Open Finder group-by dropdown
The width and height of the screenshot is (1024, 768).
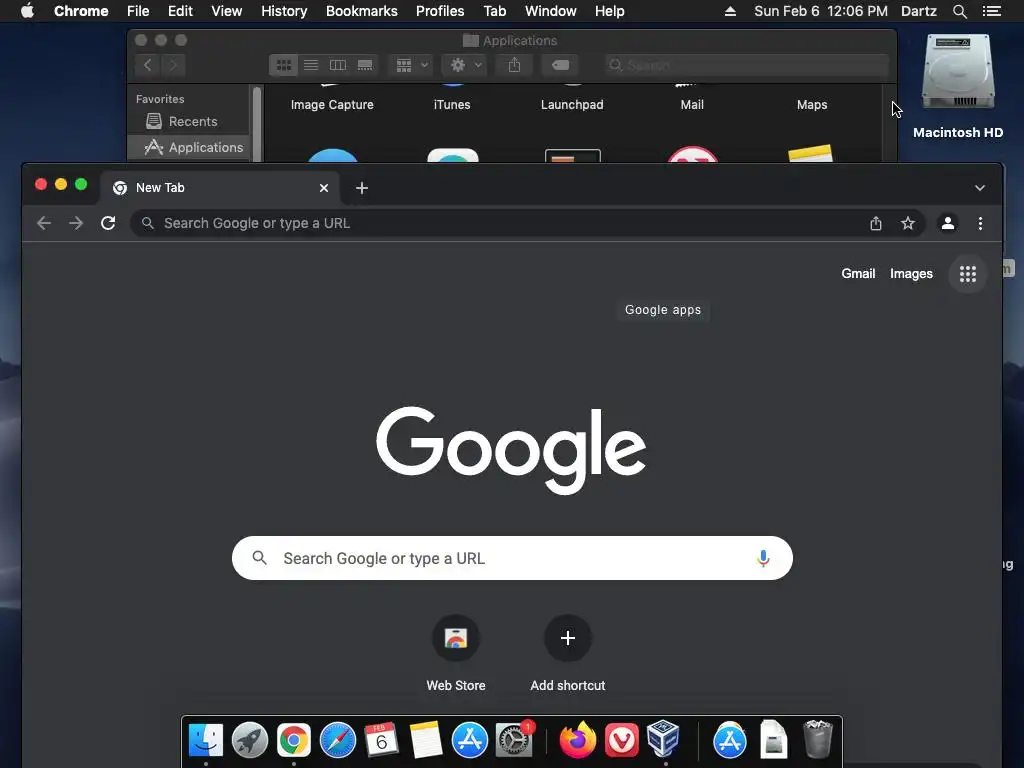pyautogui.click(x=411, y=65)
